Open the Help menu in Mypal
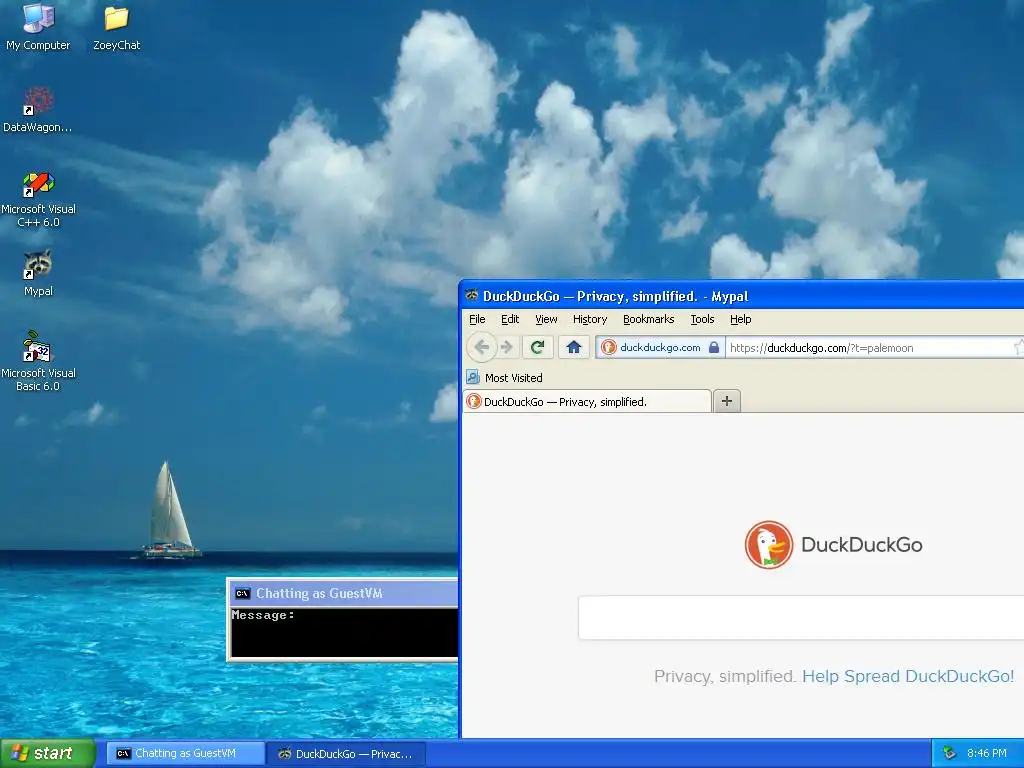The image size is (1024, 768). pyautogui.click(x=741, y=319)
